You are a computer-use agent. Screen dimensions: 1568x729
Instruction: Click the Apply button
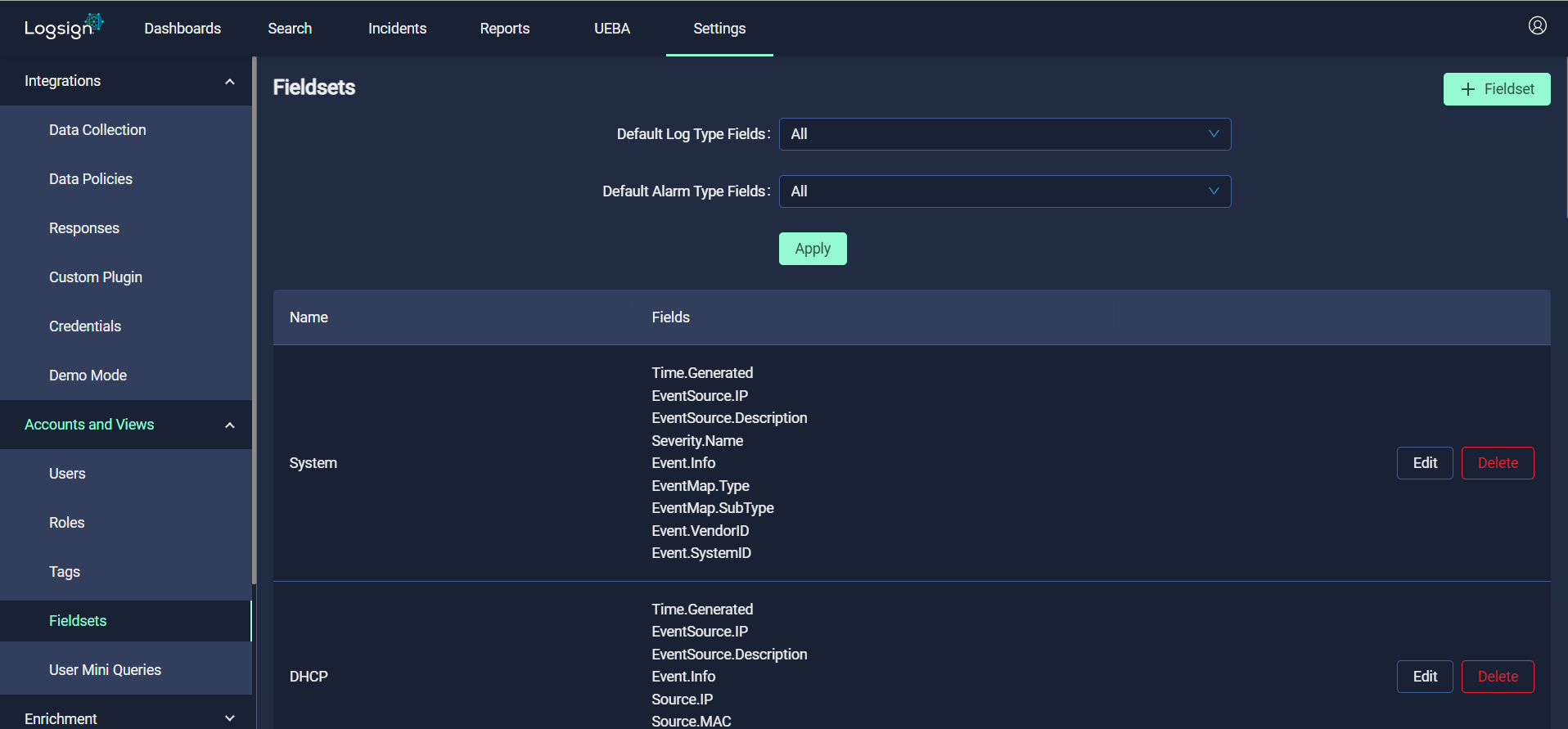pos(813,249)
